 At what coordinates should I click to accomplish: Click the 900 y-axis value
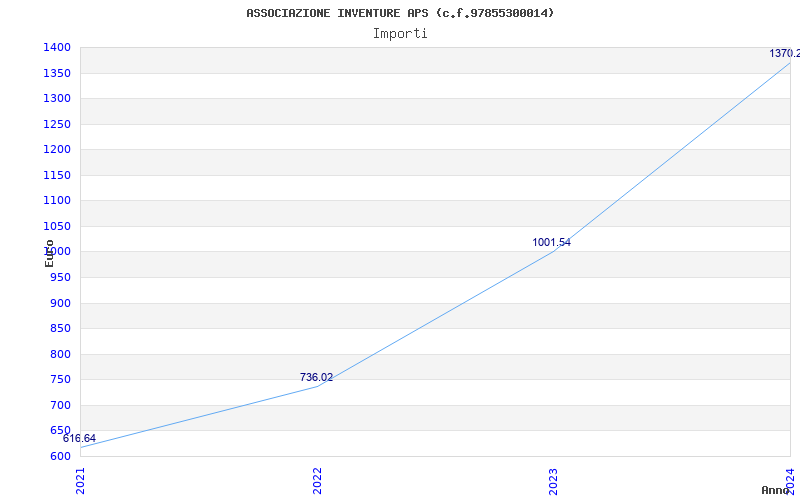point(60,303)
